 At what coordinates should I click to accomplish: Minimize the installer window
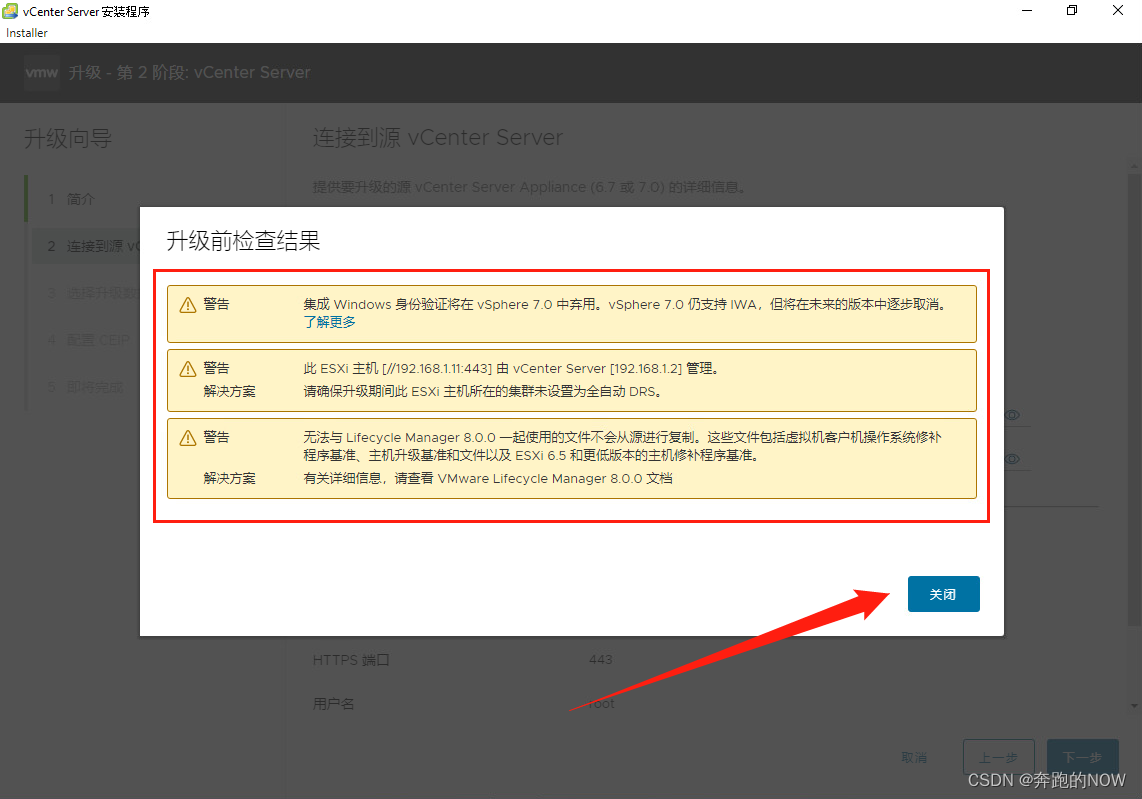1027,11
